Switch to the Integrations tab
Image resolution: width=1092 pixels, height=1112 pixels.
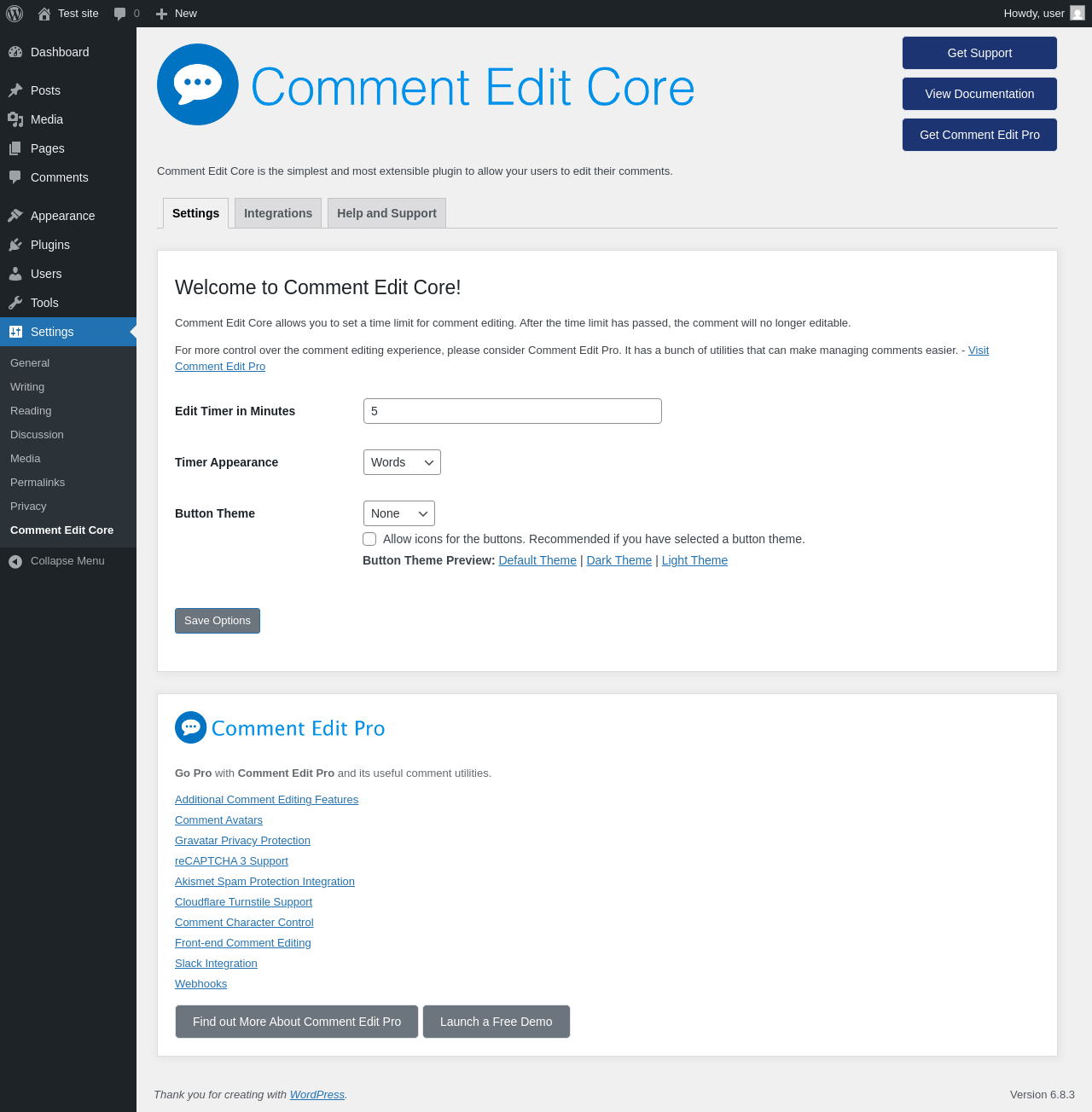[278, 213]
